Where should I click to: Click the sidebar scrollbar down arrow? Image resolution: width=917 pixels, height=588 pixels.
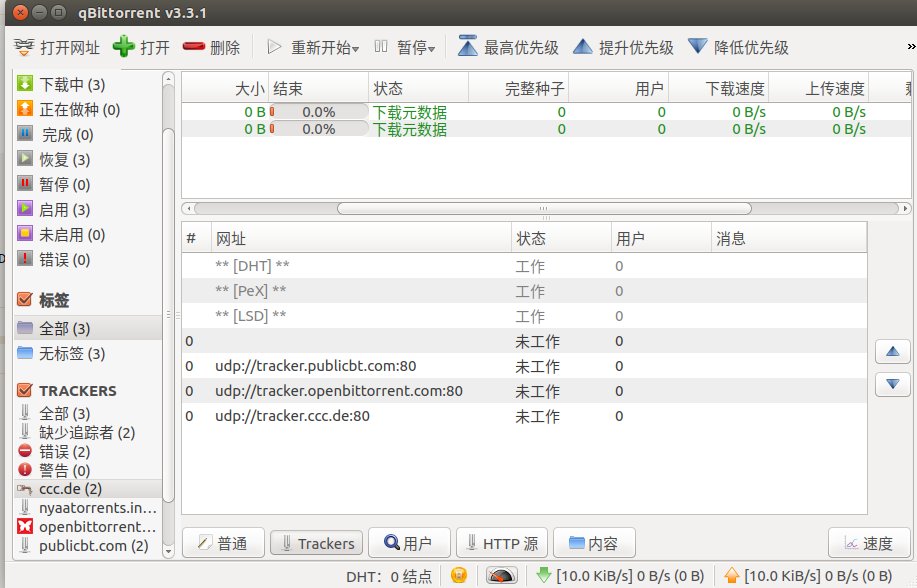(168, 551)
